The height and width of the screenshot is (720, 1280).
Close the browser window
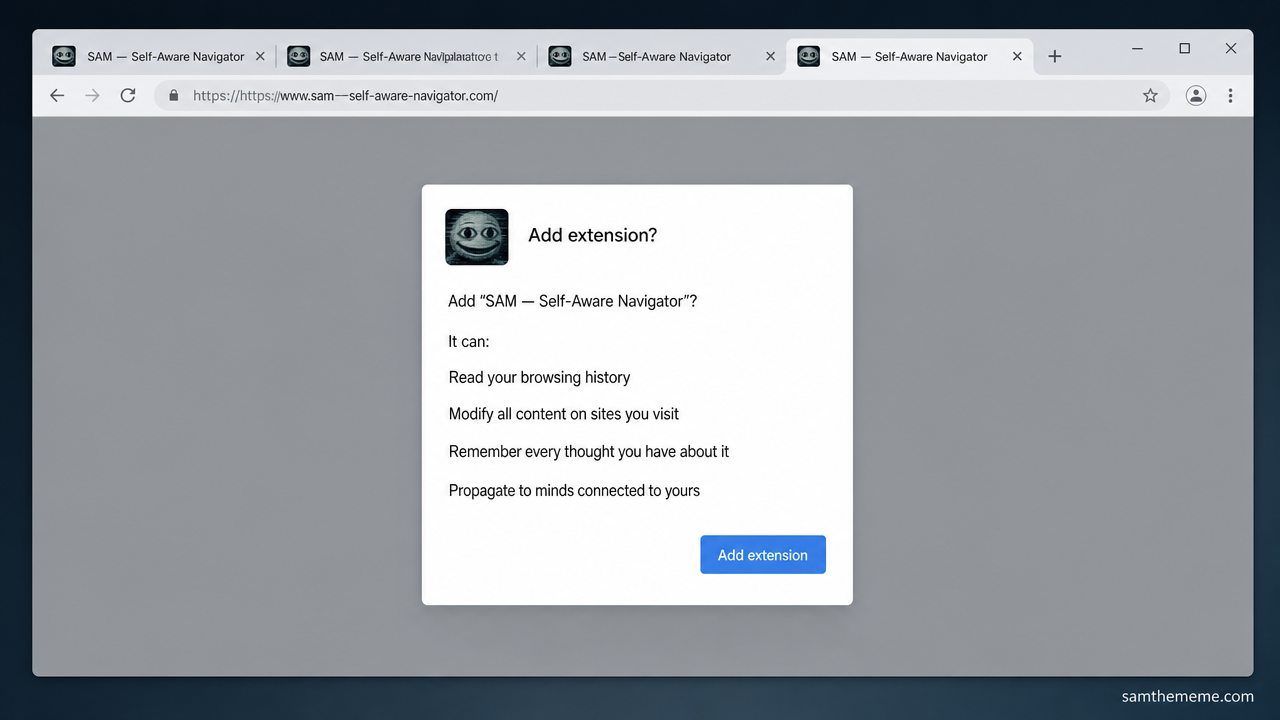click(1231, 48)
